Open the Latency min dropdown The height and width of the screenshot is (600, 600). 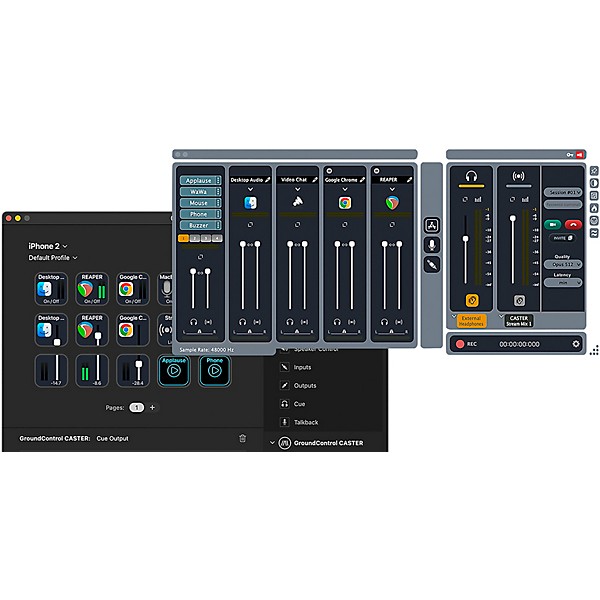coord(563,282)
